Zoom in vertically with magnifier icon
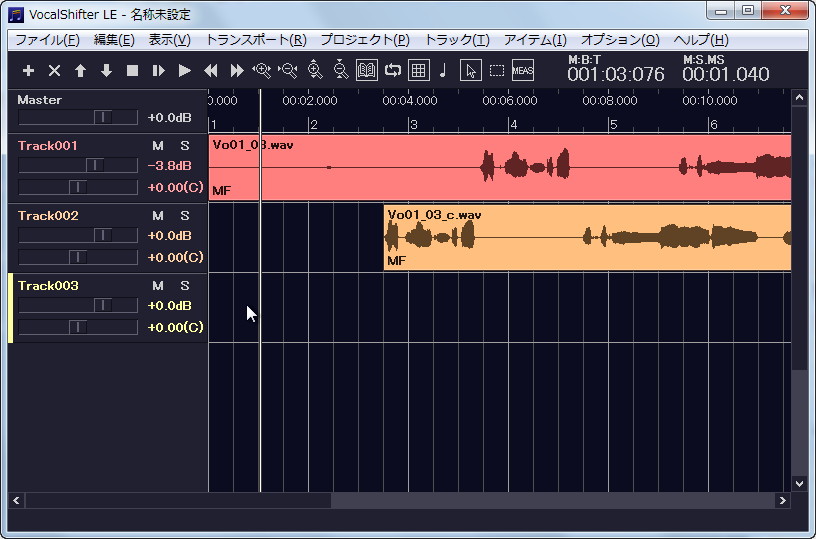Image resolution: width=816 pixels, height=539 pixels. 315,70
